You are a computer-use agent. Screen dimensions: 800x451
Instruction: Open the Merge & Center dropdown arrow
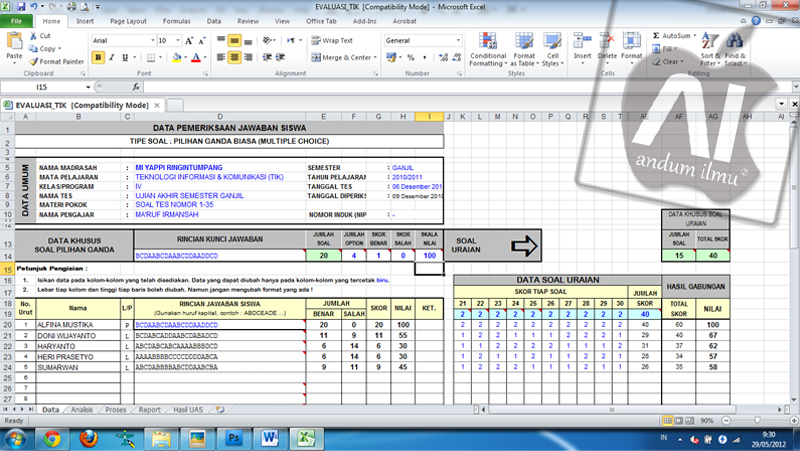click(375, 57)
